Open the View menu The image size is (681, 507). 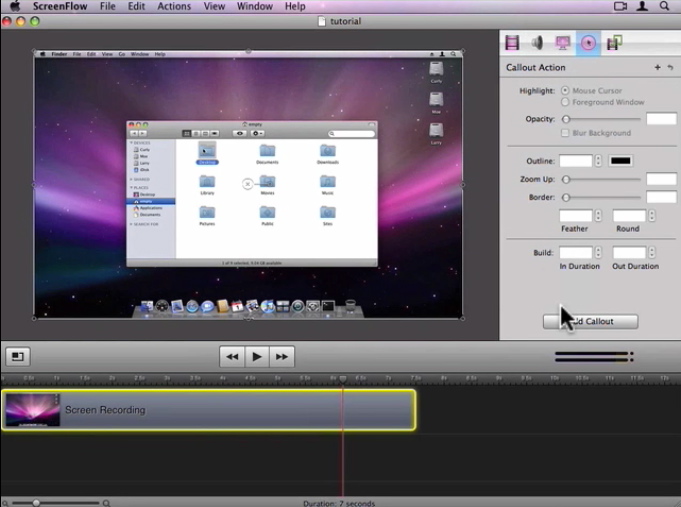(214, 6)
